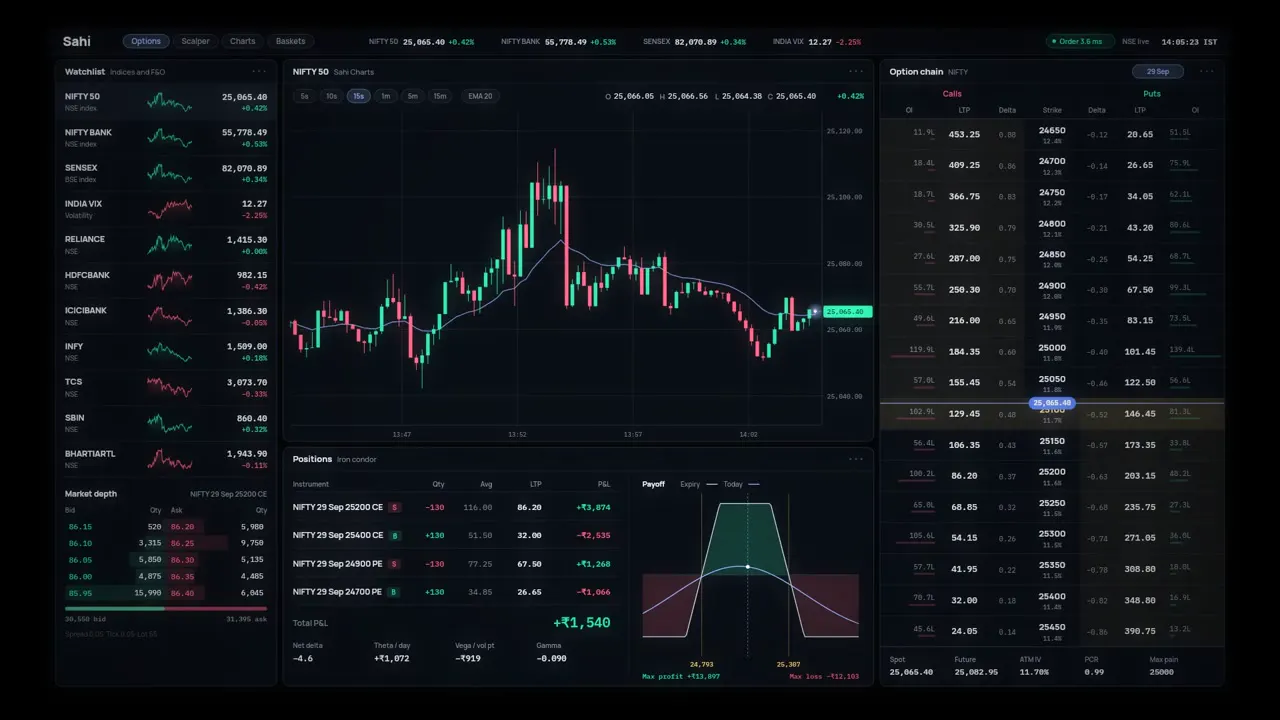Click the Total P&L value +₹1,540
Screen dimensions: 1280x720
(x=581, y=623)
